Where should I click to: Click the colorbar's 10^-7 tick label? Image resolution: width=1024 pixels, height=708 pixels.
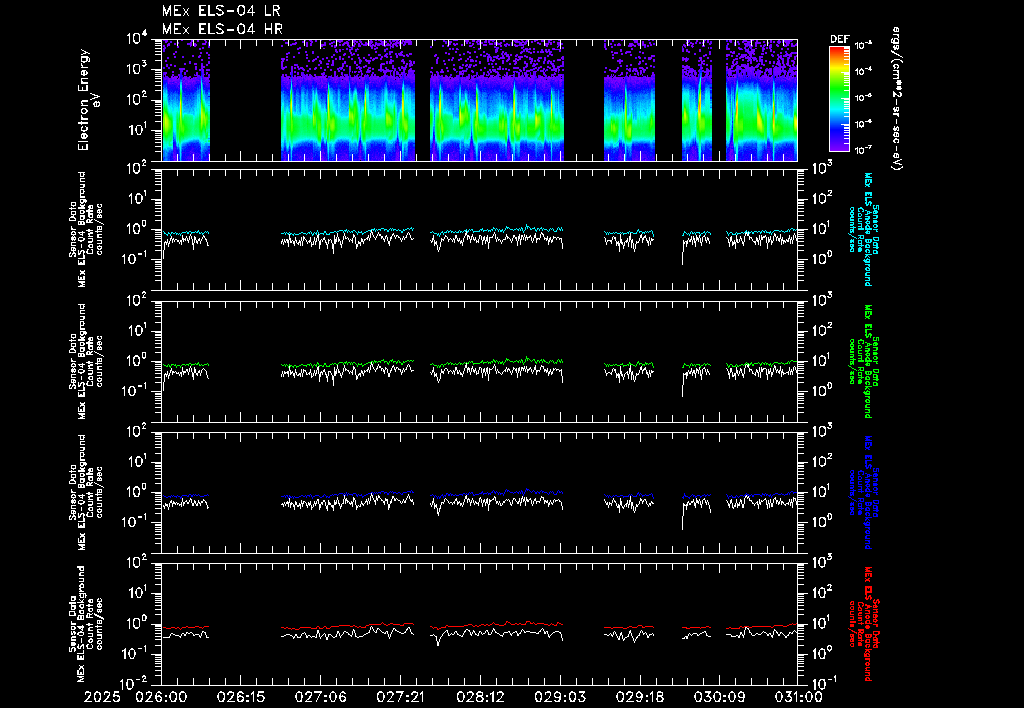tap(863, 150)
